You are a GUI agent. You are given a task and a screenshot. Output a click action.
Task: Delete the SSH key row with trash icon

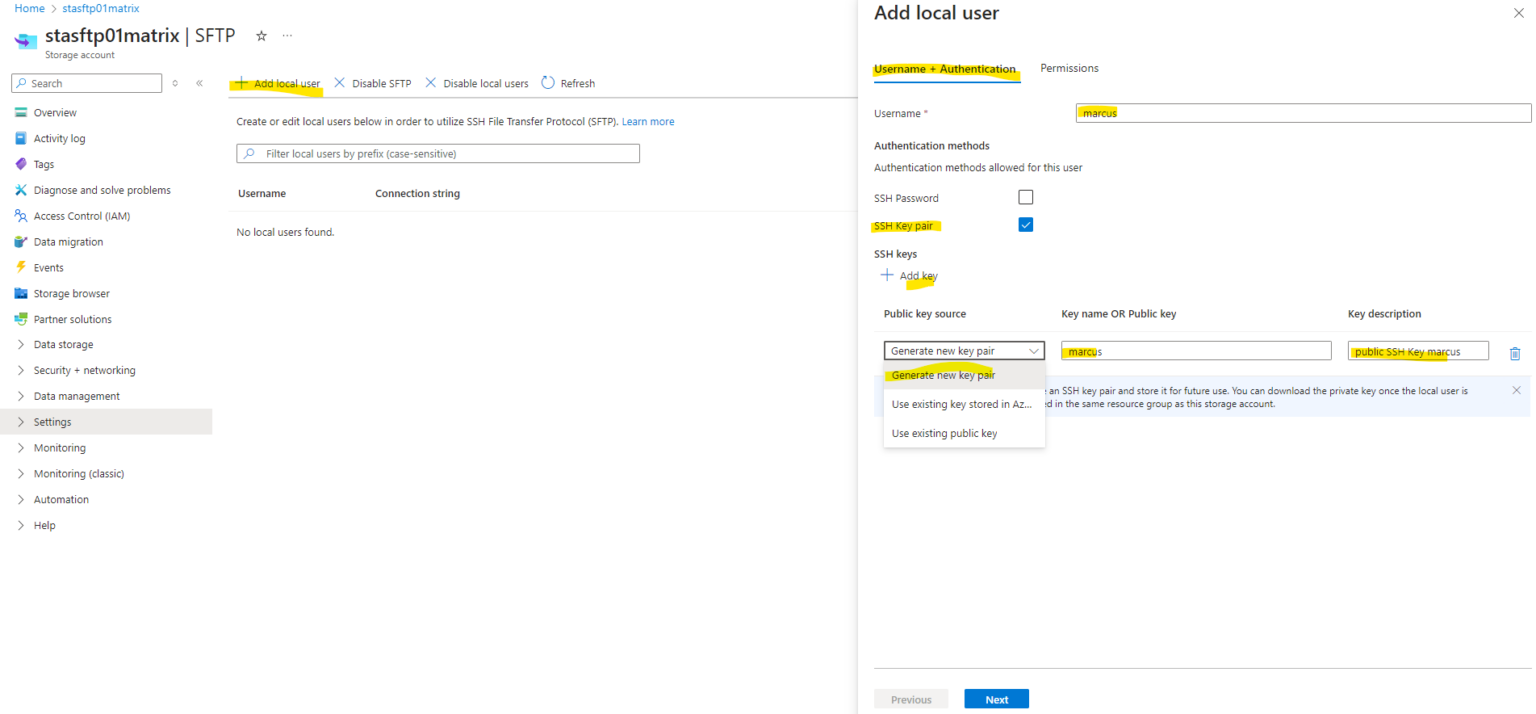coord(1514,353)
